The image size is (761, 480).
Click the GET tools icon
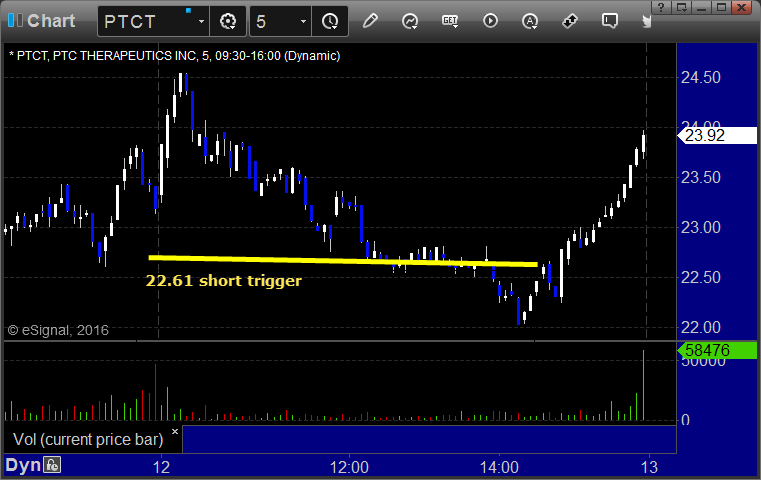tap(450, 21)
